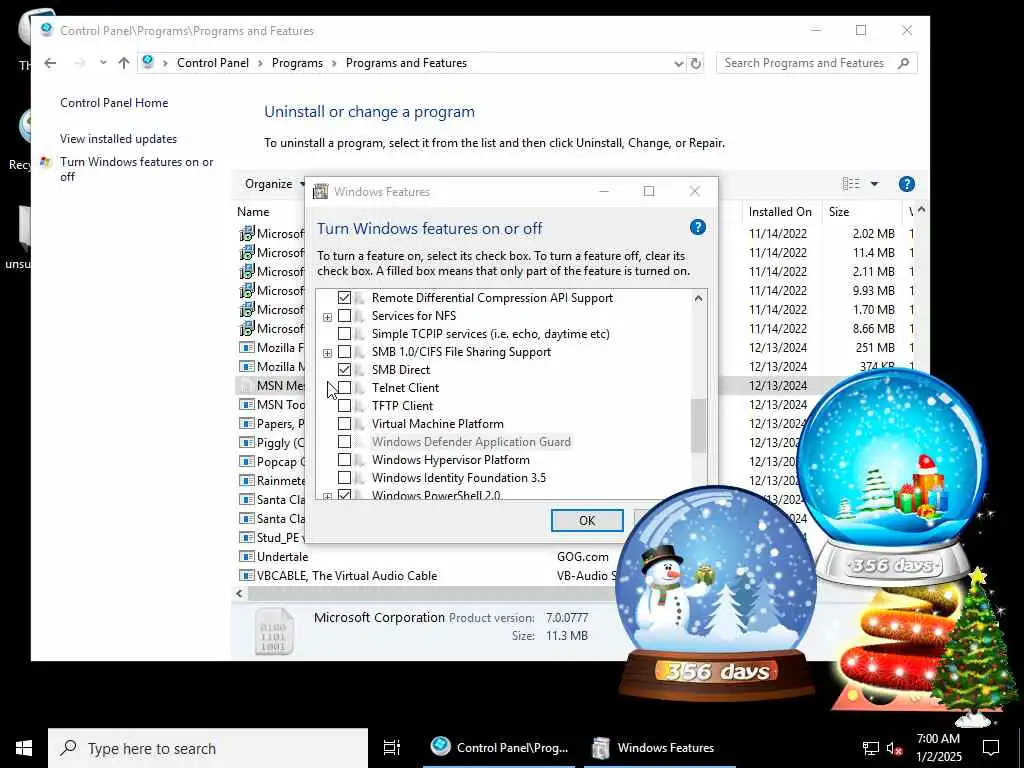Click the VBCABLE program icon
Viewport: 1024px width, 768px height.
tap(246, 576)
